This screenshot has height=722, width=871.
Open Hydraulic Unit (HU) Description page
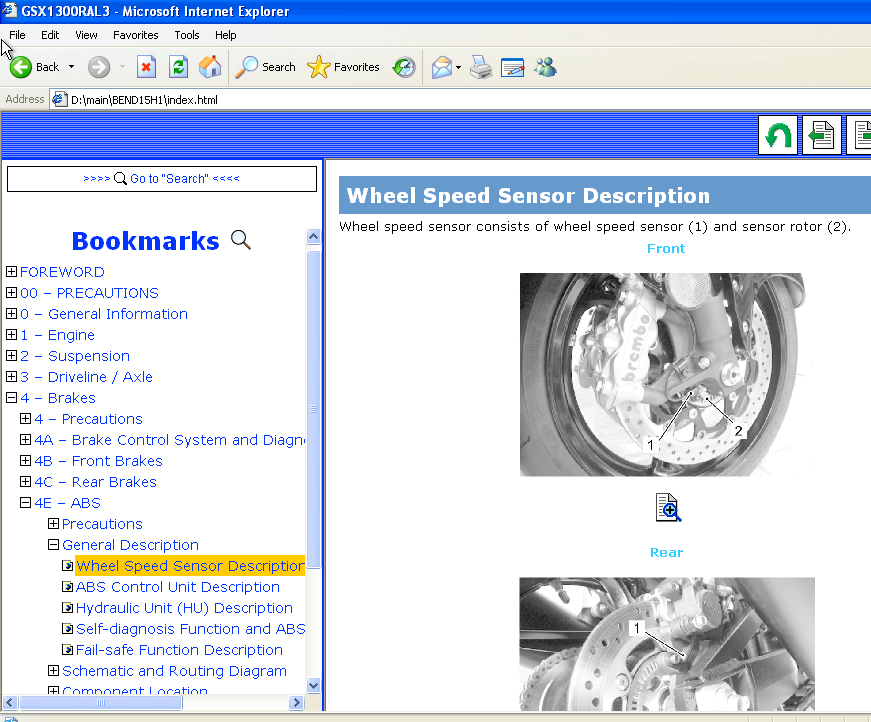point(184,608)
